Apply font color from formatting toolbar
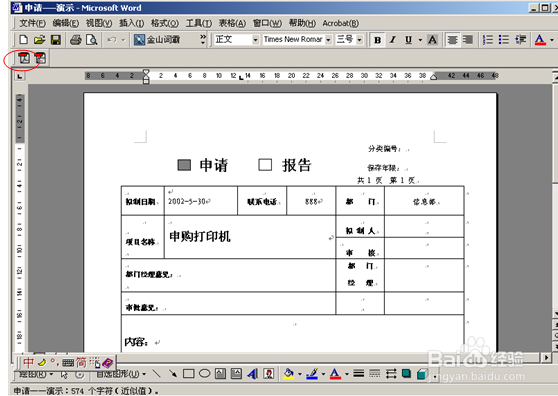558x396 pixels. pyautogui.click(x=540, y=40)
